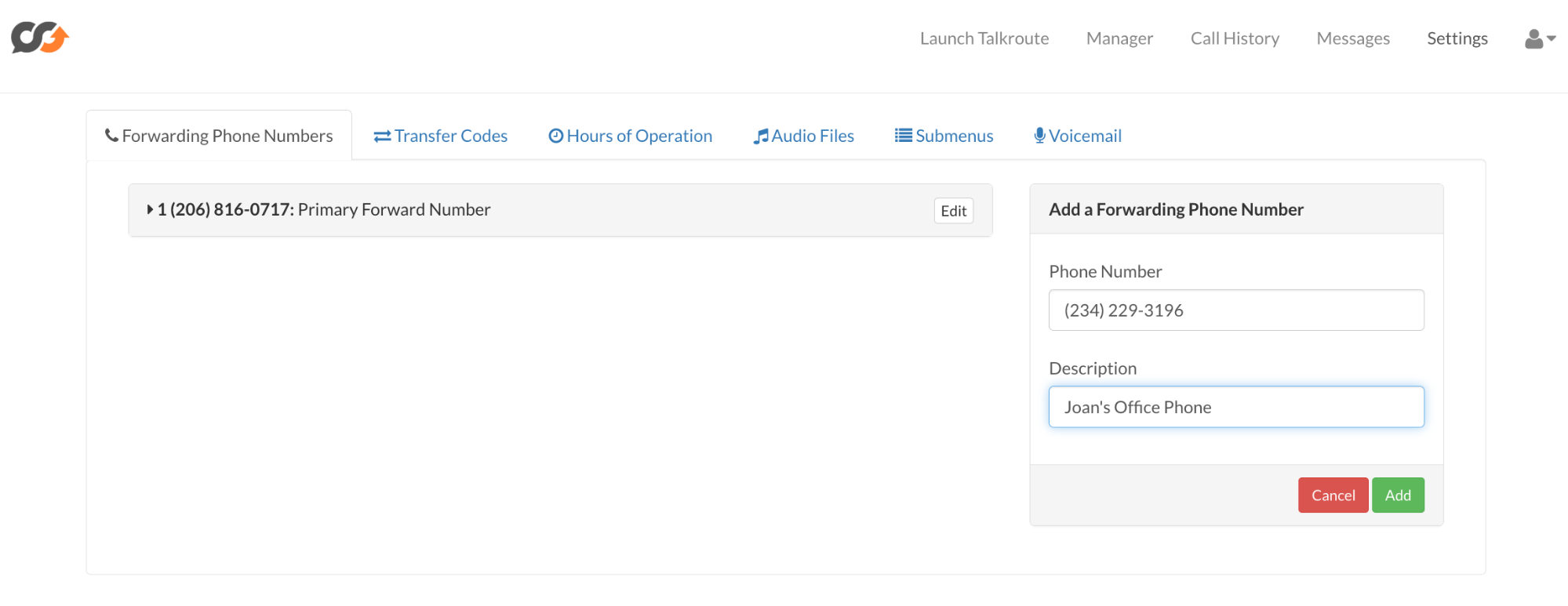Edit the Primary Forward Number
Screen dimensions: 1568x606
click(x=953, y=211)
